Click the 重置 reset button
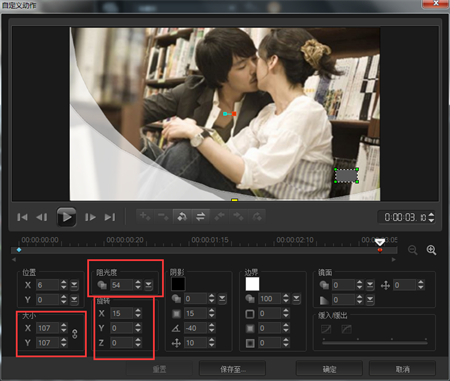450x381 pixels. click(x=160, y=369)
